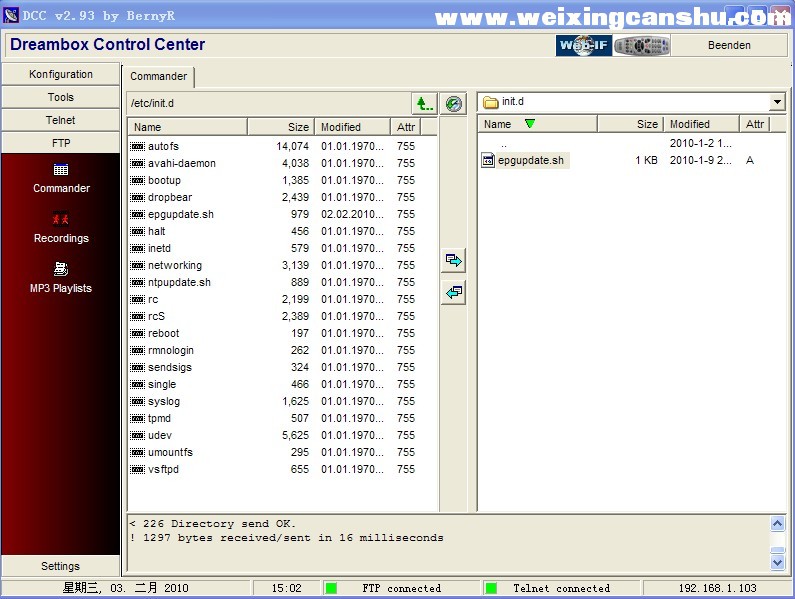795x599 pixels.
Task: Click modified date 02.02.2010 of epgupdate.sh
Action: point(352,214)
